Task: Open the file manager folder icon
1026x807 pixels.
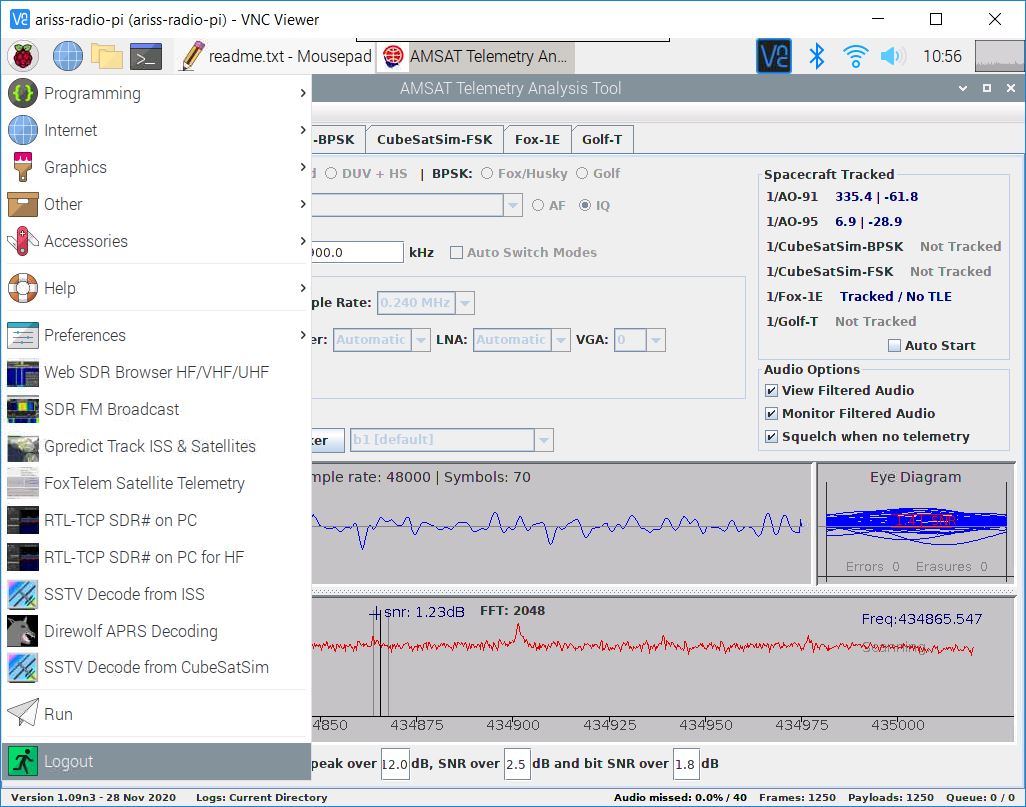Action: (107, 56)
